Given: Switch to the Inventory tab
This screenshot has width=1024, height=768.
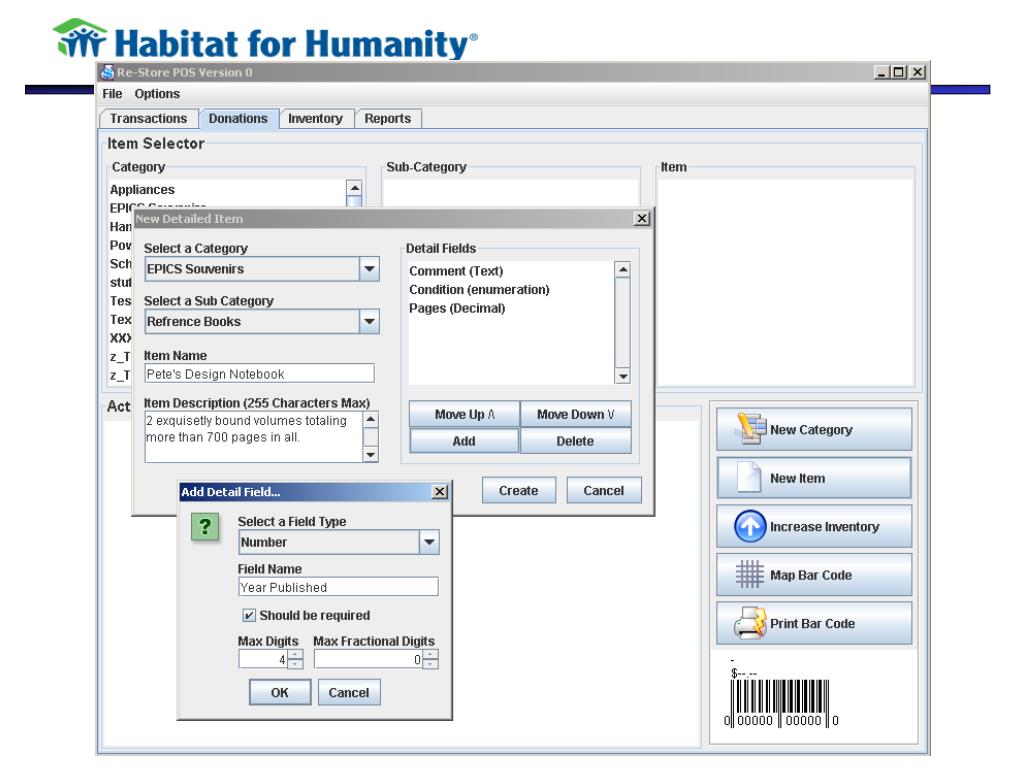Looking at the screenshot, I should [x=315, y=119].
